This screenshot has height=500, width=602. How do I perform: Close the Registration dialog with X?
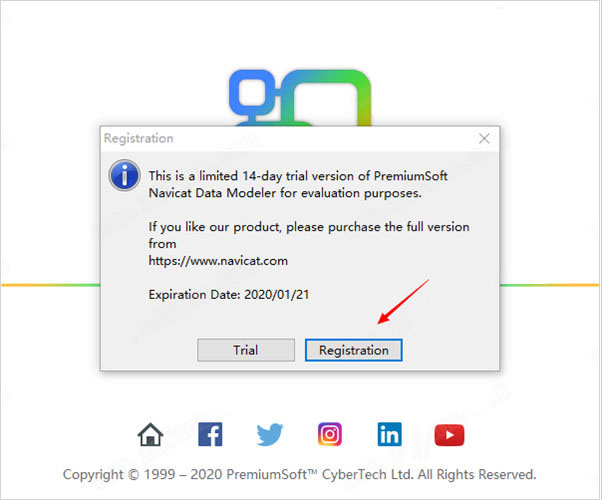(x=484, y=138)
